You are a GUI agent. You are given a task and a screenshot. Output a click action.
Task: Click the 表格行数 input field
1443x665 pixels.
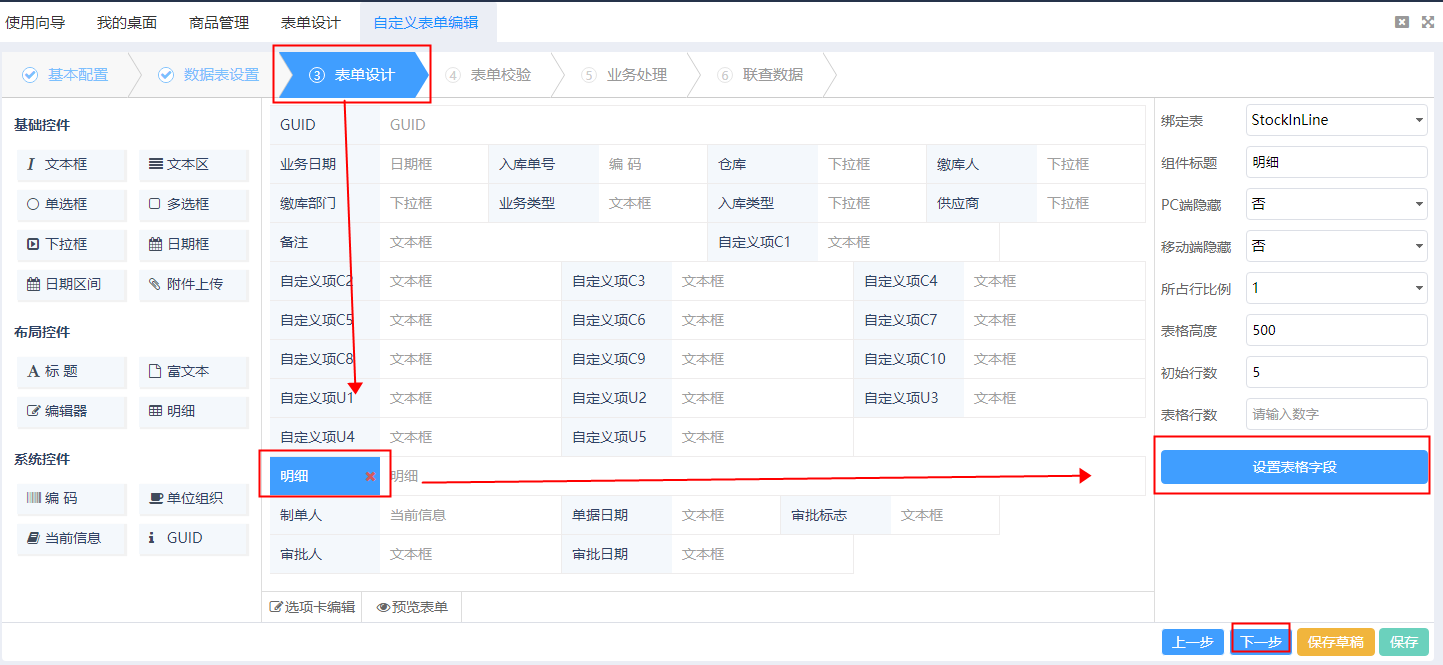click(1337, 414)
